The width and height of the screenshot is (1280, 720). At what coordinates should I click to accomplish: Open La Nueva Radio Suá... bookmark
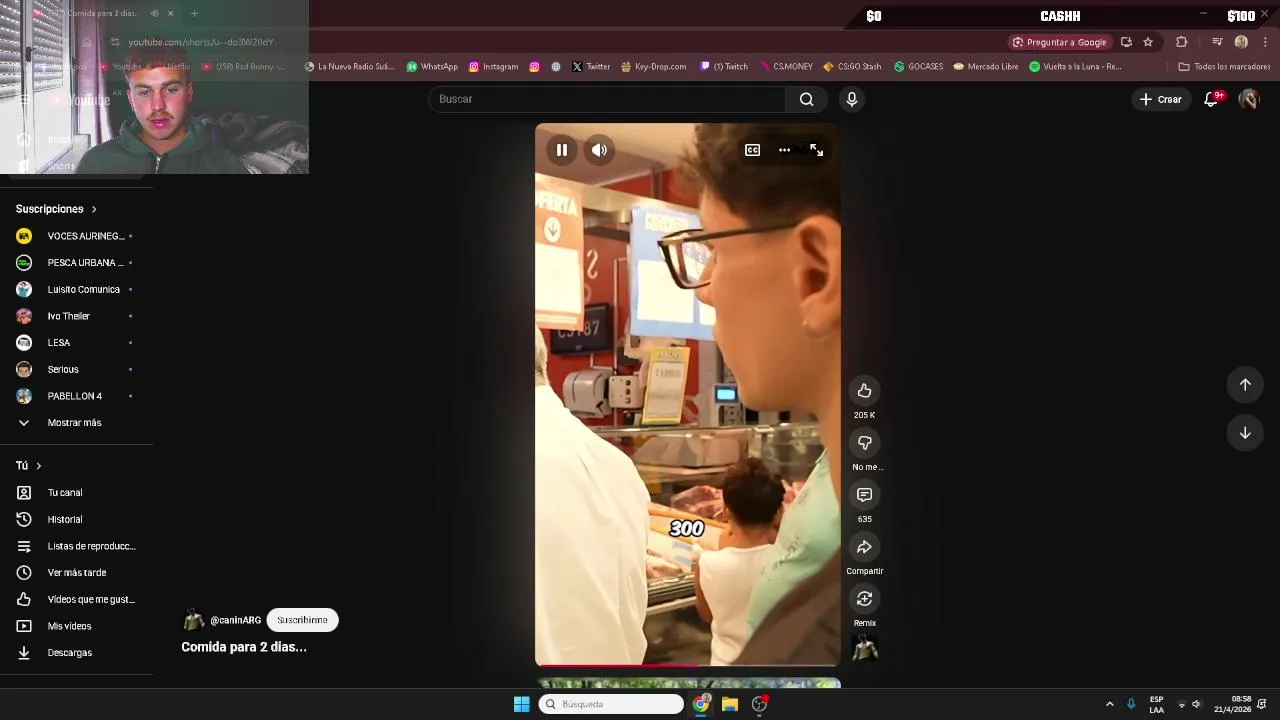(349, 67)
